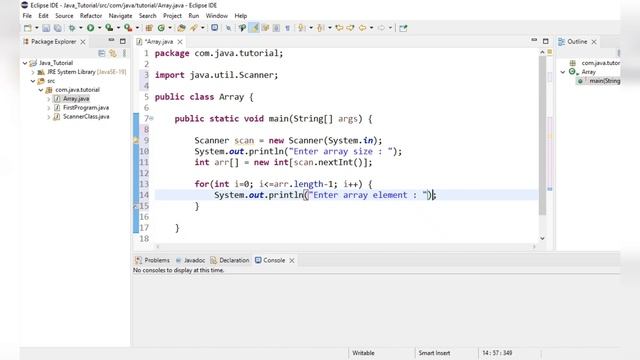Click the Search flashlight toolbar icon
The height and width of the screenshot is (360, 640).
[x=193, y=28]
